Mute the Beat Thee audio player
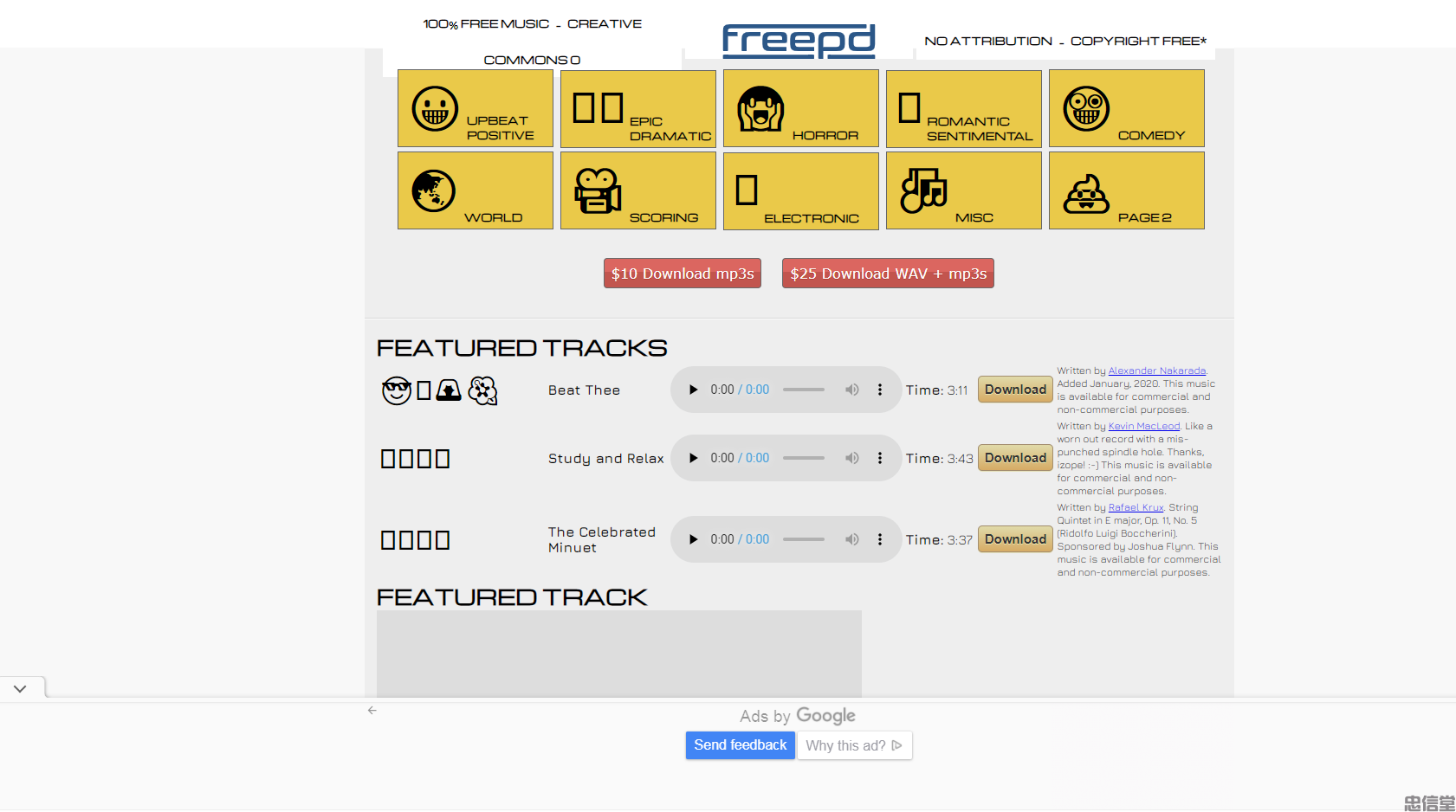Screen dimensions: 1456x812 [x=852, y=390]
